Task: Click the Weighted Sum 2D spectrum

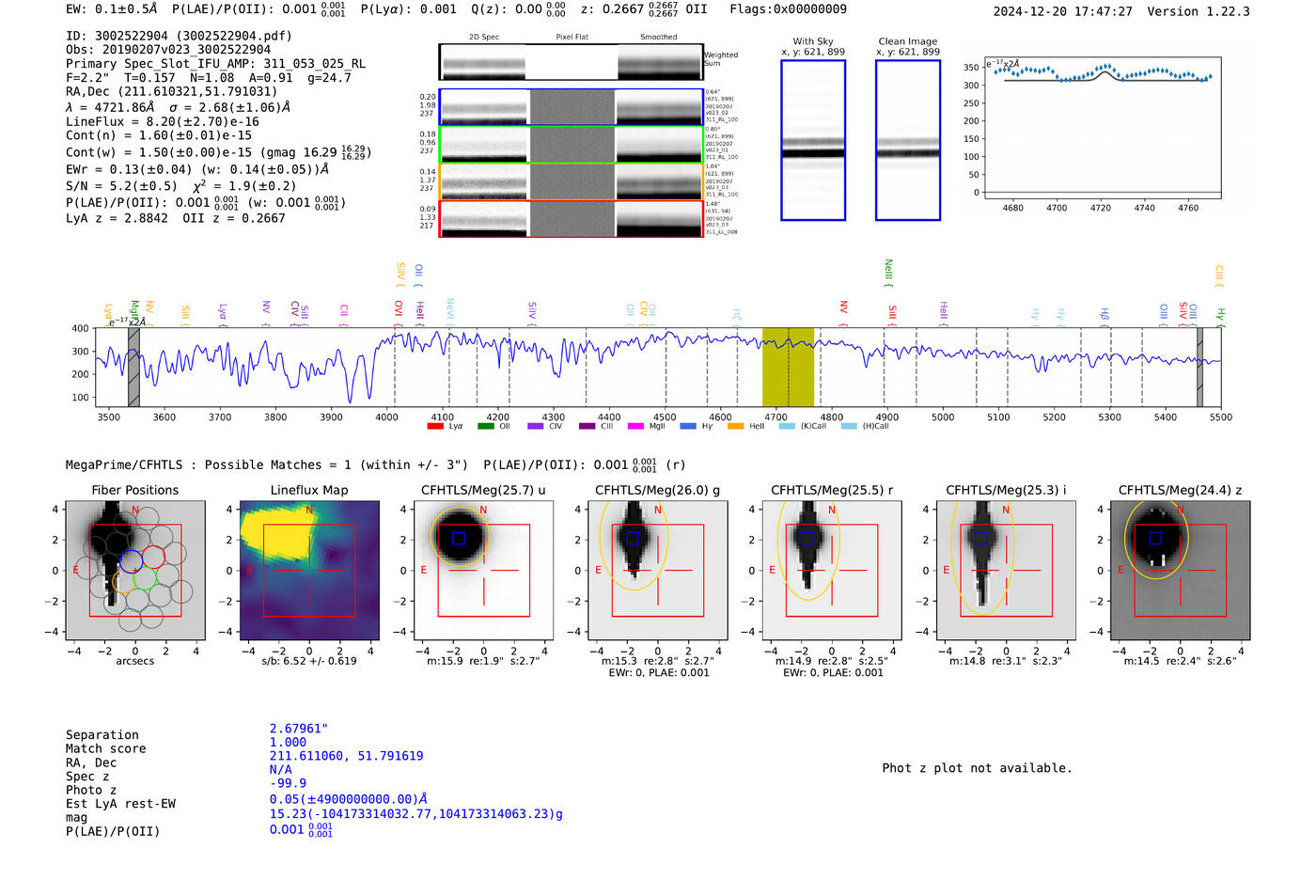Action: 571,62
